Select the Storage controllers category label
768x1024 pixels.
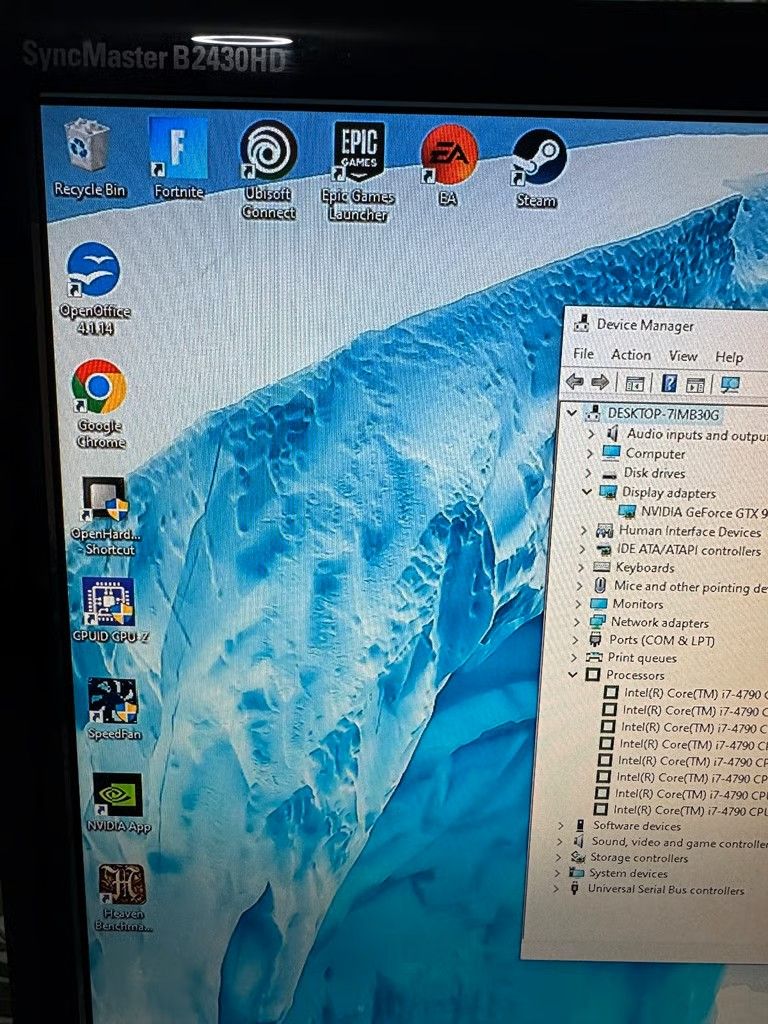point(639,858)
